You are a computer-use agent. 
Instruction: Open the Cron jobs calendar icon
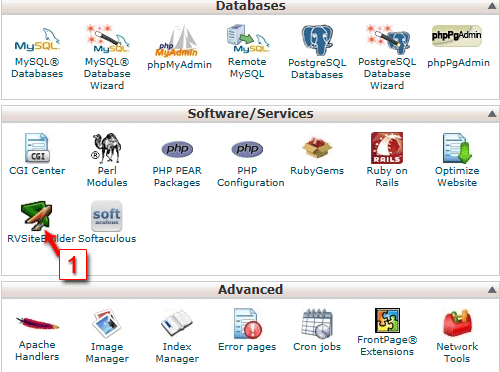click(x=317, y=323)
